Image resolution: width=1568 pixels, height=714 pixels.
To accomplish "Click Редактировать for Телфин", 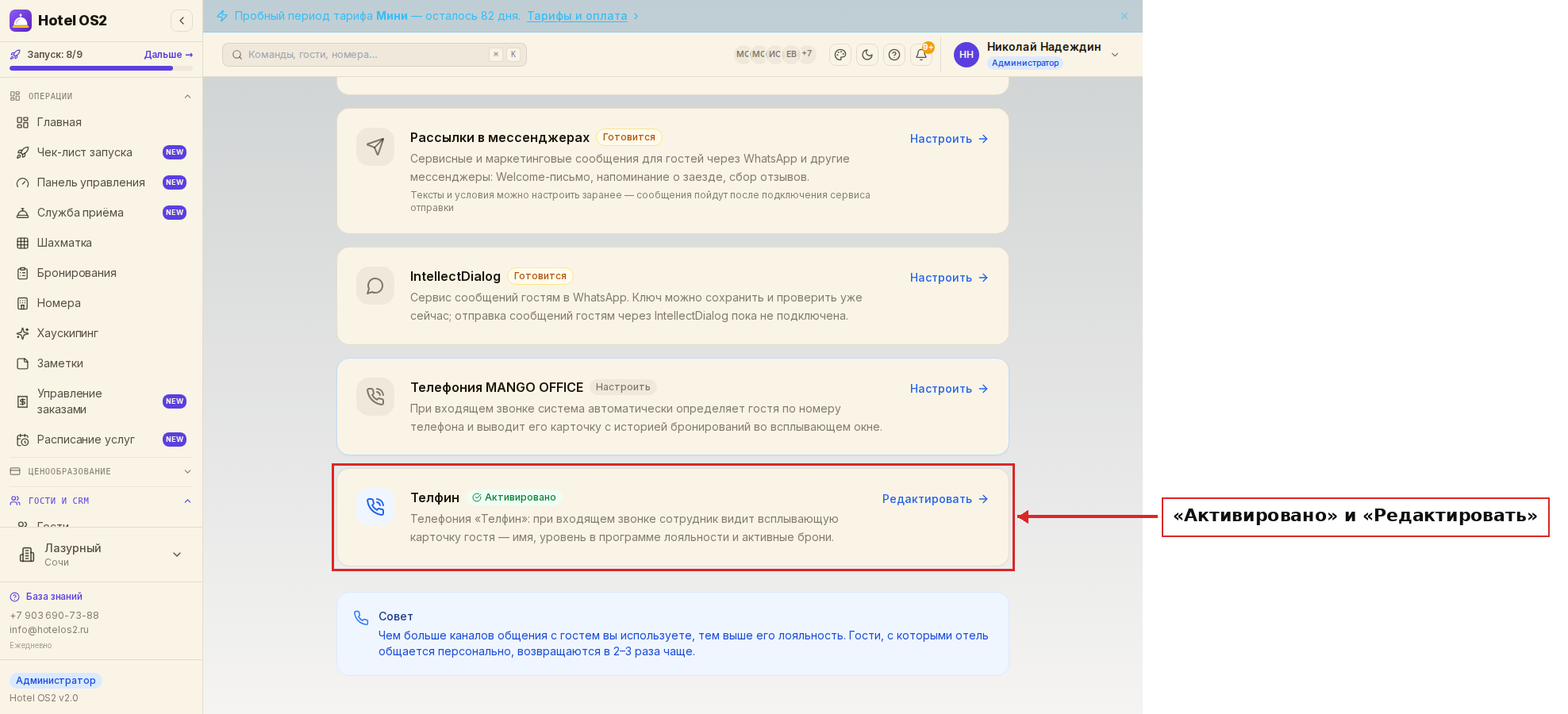I will [936, 499].
